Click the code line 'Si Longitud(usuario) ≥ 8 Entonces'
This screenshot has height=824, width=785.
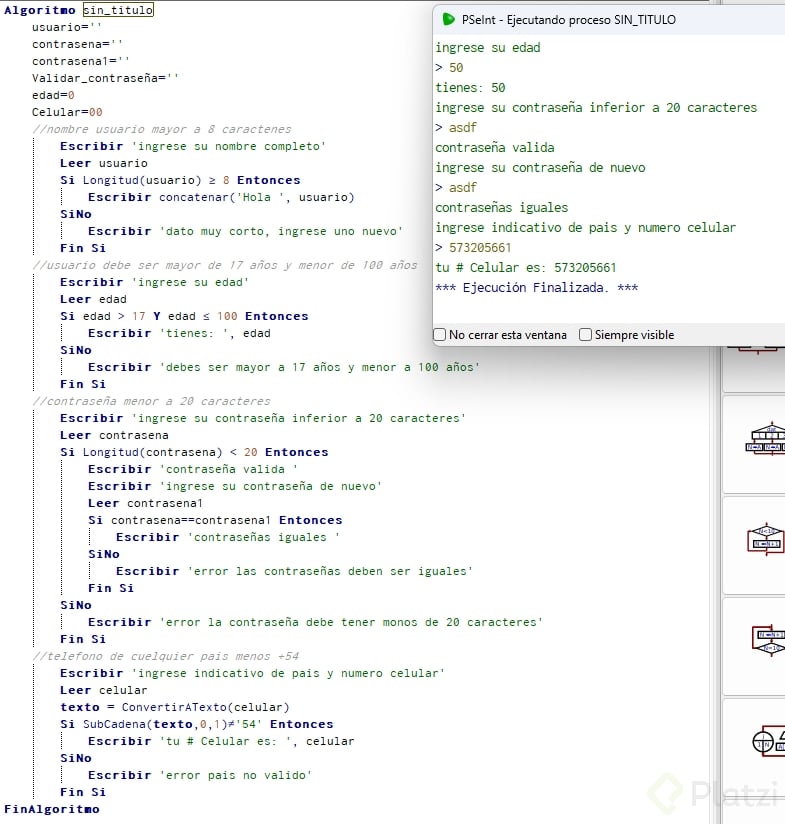(x=180, y=180)
